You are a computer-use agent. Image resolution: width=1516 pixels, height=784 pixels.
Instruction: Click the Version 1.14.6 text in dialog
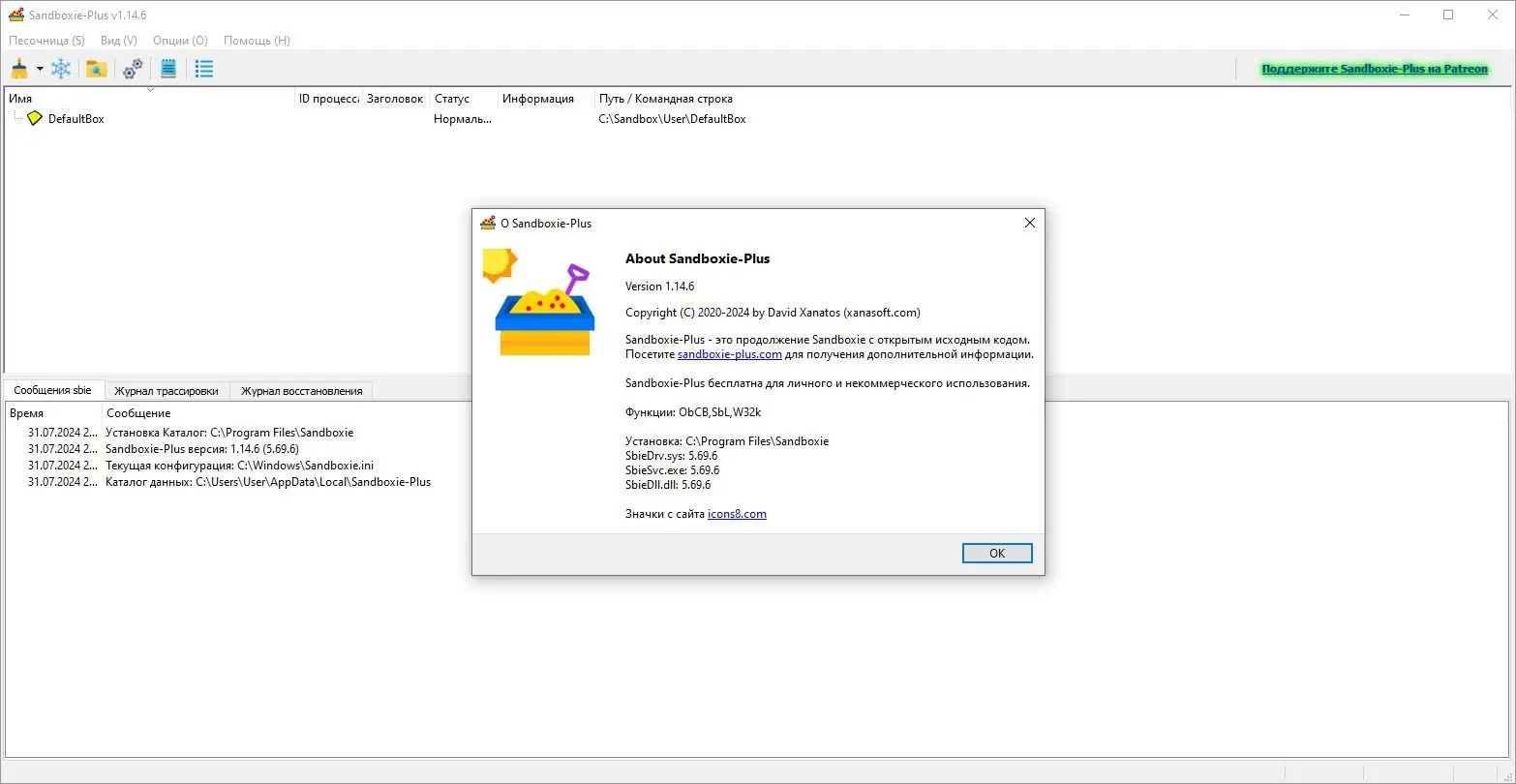[659, 286]
